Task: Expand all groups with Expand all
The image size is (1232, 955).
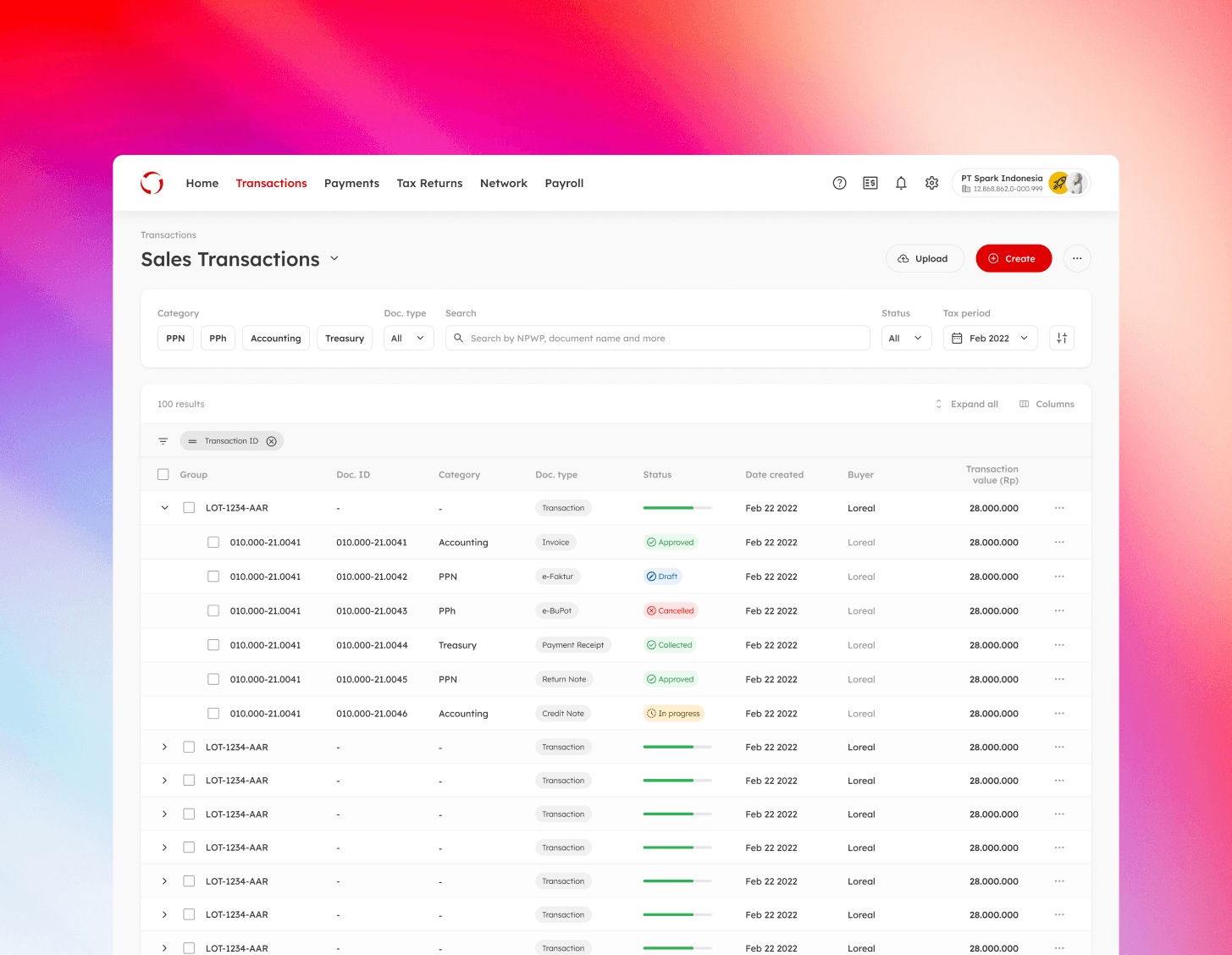Action: (x=966, y=404)
